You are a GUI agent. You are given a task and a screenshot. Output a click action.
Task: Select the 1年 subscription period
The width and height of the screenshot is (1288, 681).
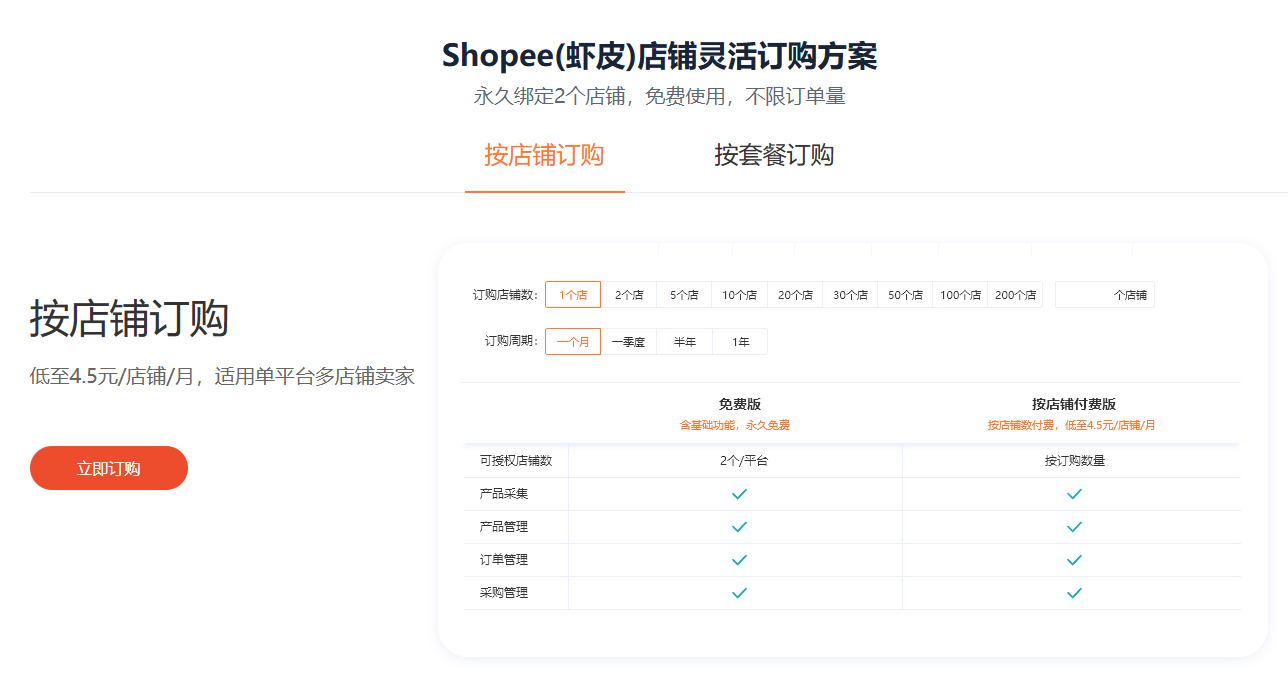coord(740,342)
